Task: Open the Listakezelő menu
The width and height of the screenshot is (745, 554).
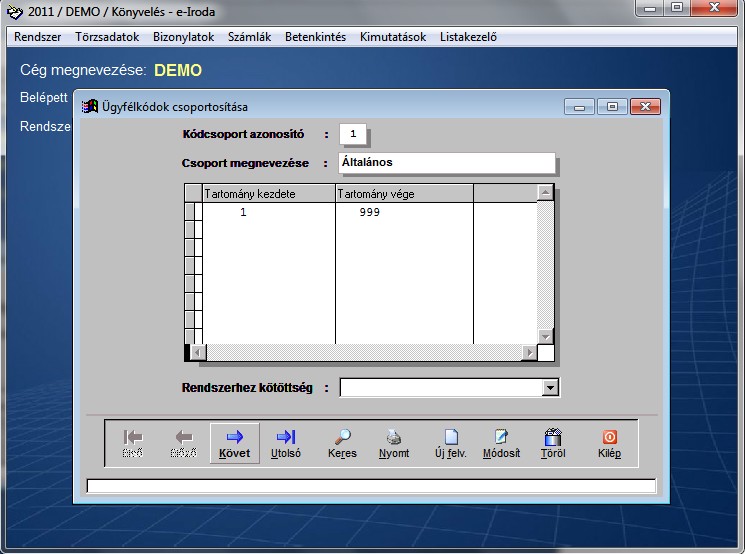Action: coord(468,37)
